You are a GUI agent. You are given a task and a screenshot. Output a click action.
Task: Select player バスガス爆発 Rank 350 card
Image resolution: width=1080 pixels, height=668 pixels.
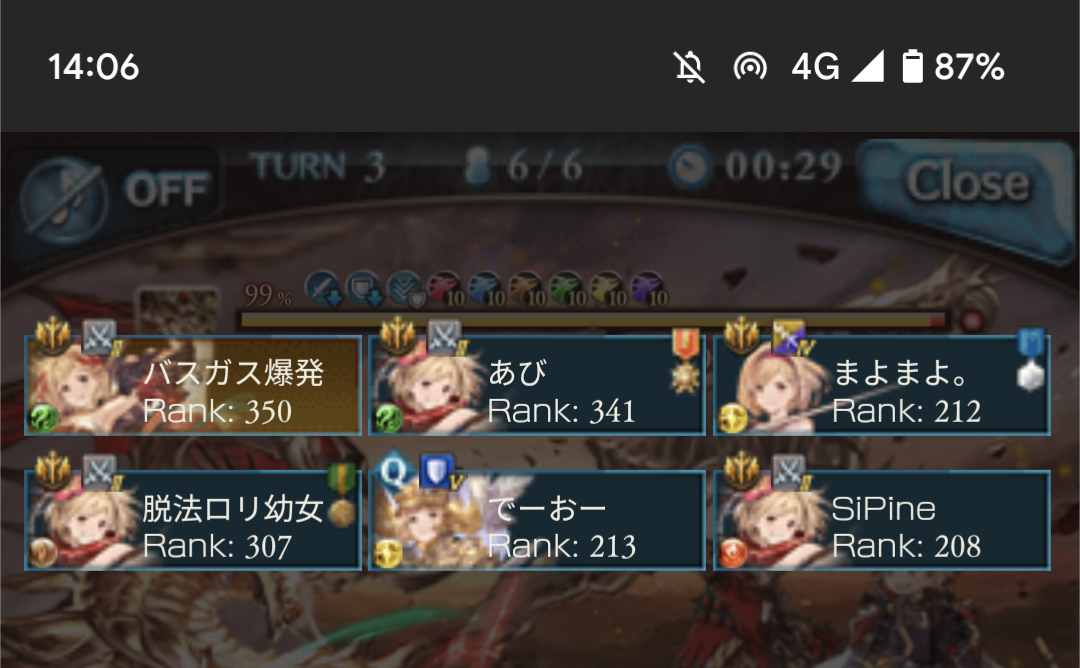pos(193,386)
